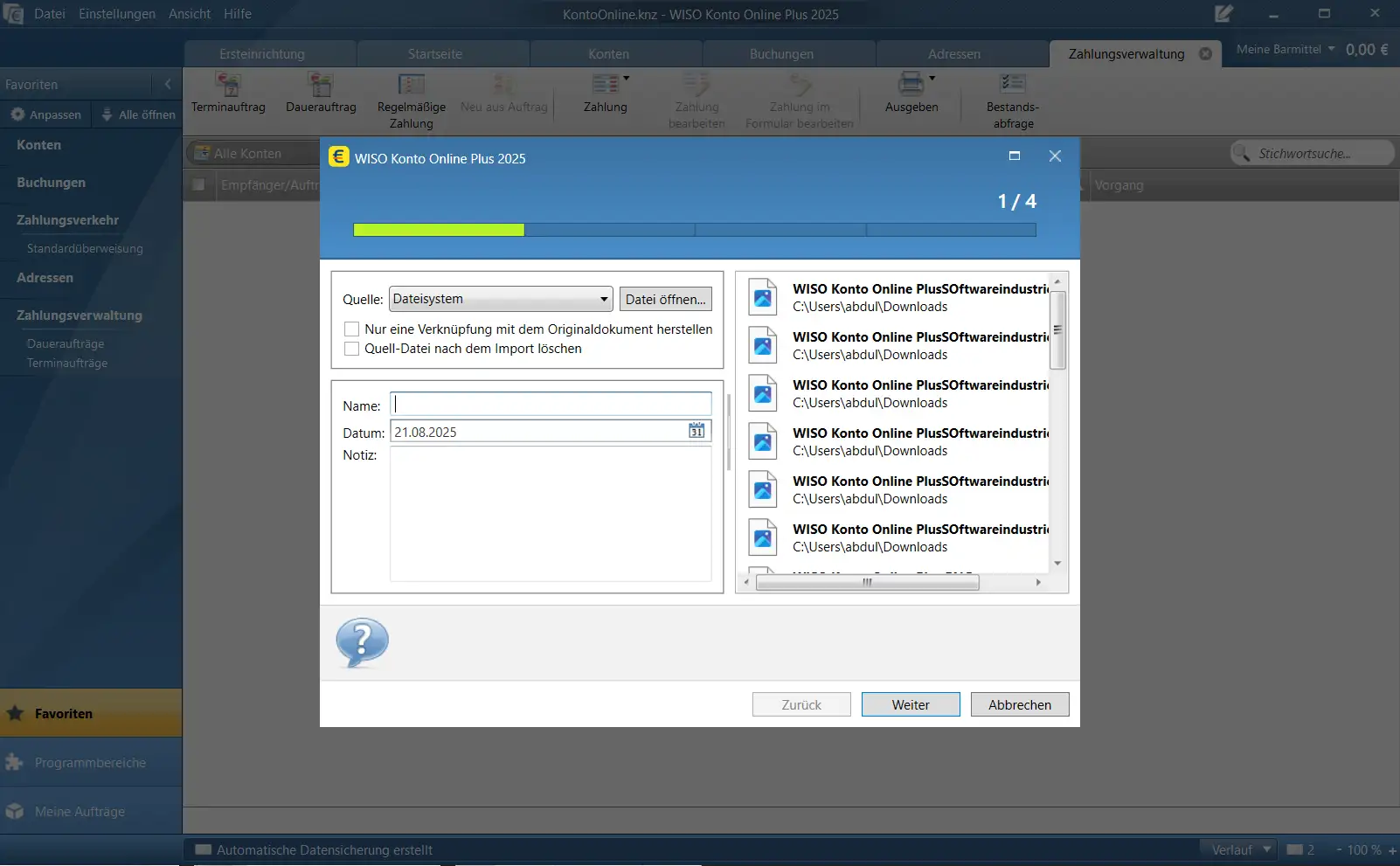Click the Bestandsabfrage toolbar icon
1400x866 pixels.
(x=1012, y=84)
